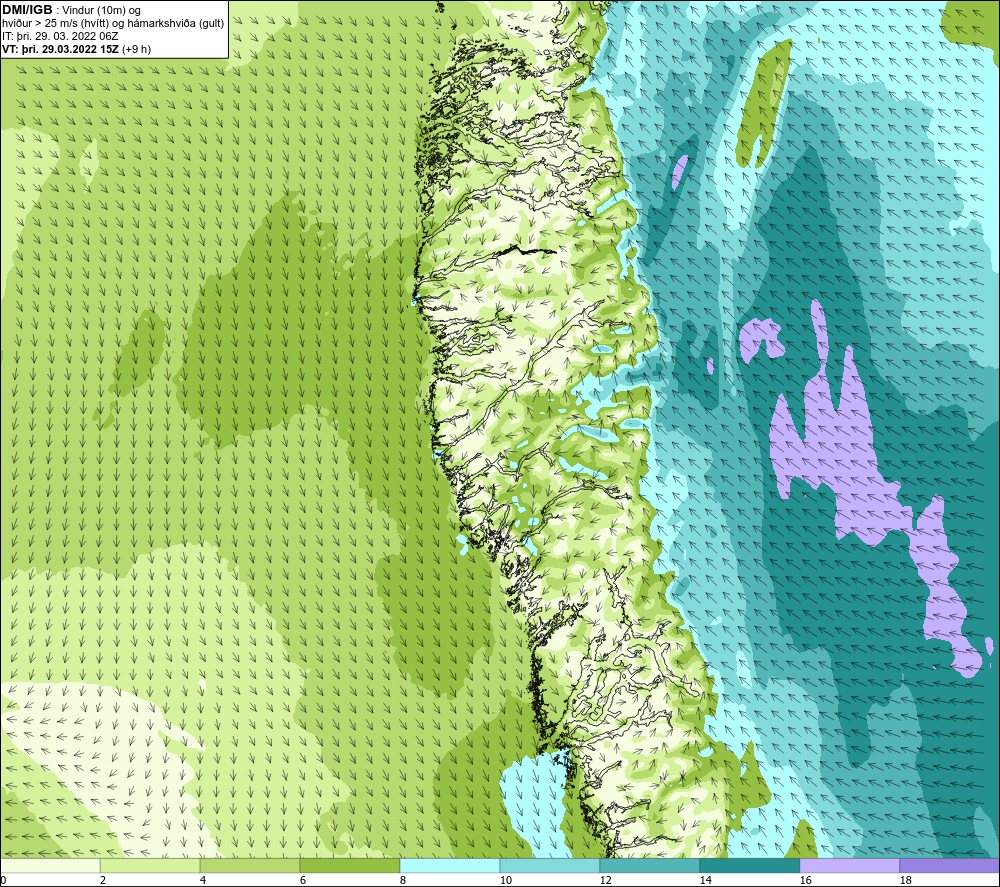The height and width of the screenshot is (887, 1000).
Task: Click the legend value '6'
Action: point(303,880)
